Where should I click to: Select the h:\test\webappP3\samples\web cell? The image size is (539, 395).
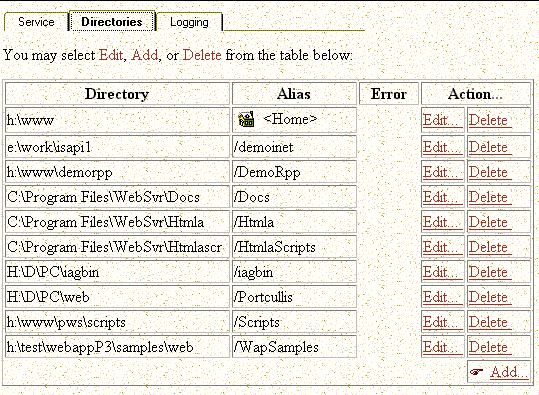click(x=117, y=347)
